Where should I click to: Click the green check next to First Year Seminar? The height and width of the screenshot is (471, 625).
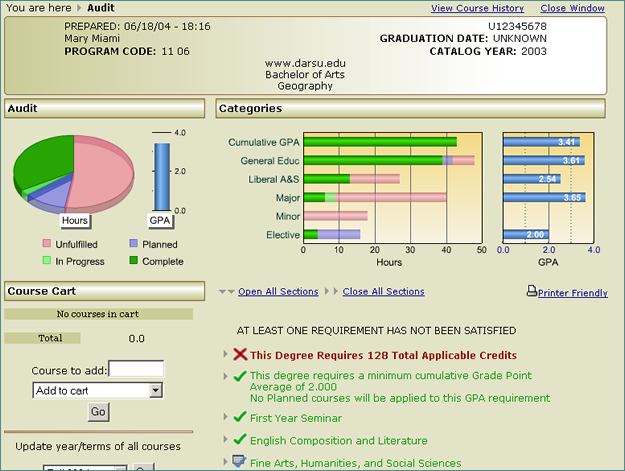[x=240, y=417]
